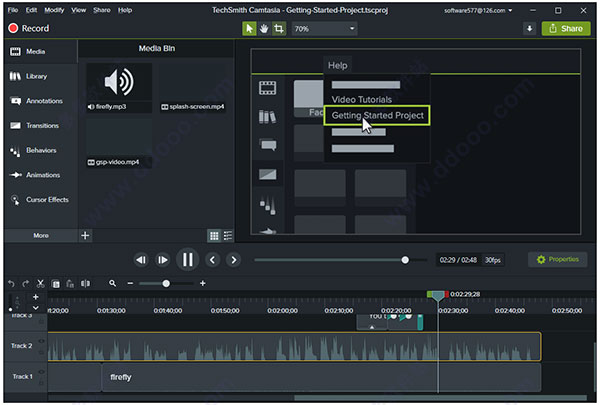Click the download arrow icon next to Share

coord(530,29)
